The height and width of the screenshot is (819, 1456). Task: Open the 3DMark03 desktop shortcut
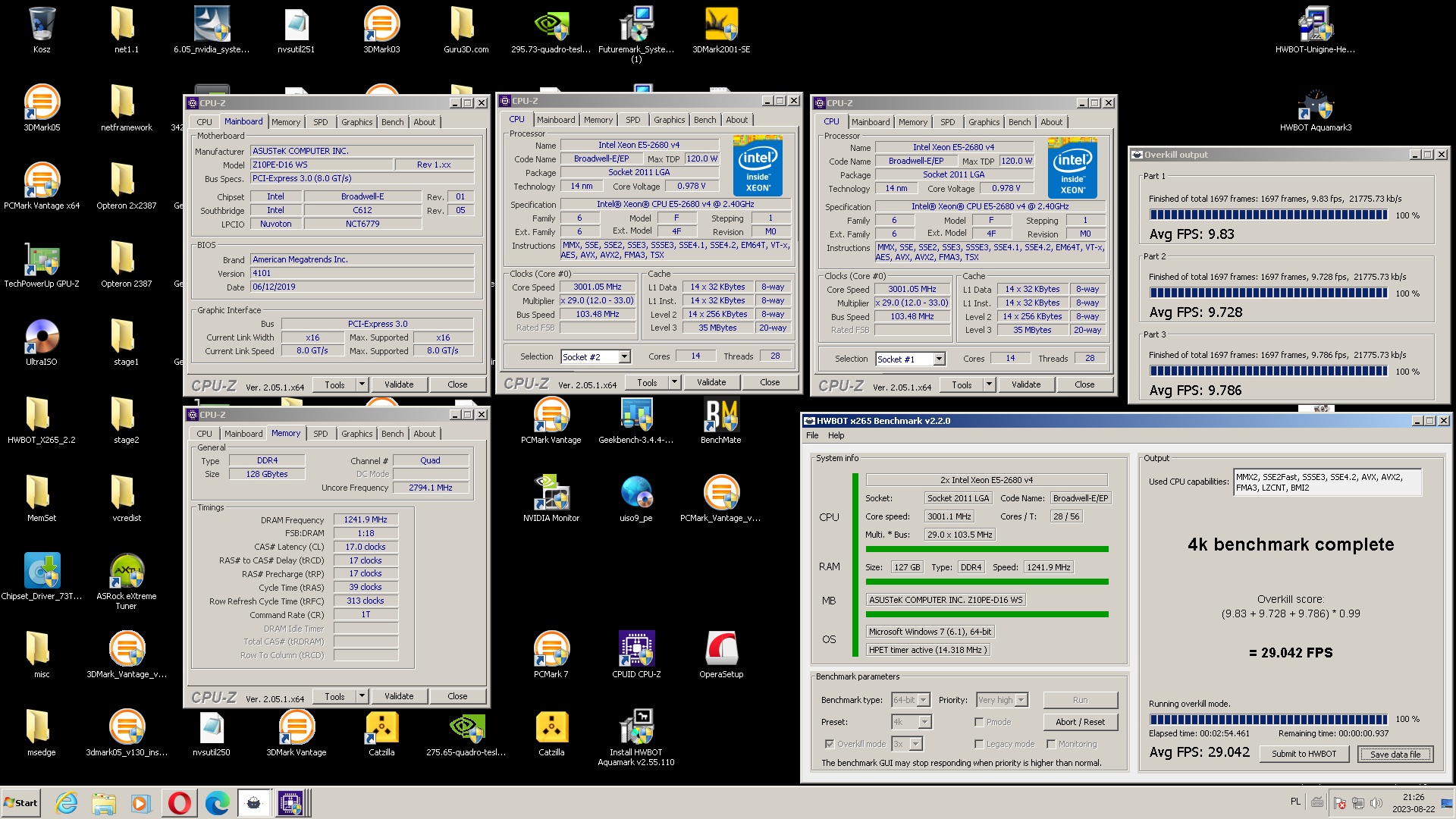(x=381, y=29)
